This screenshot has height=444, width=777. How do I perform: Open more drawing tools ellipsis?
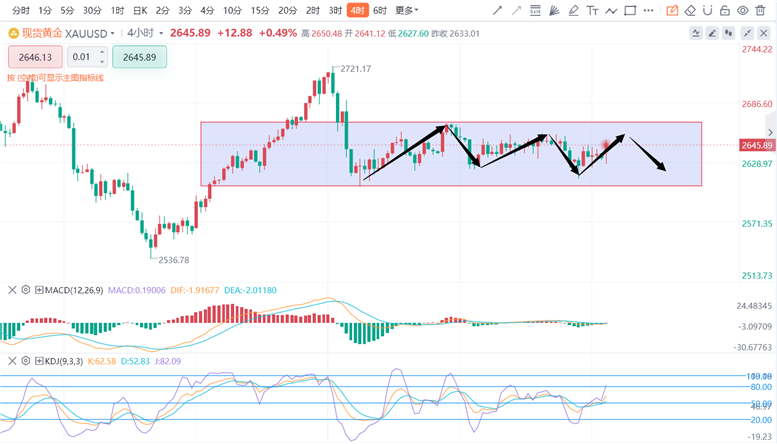648,10
